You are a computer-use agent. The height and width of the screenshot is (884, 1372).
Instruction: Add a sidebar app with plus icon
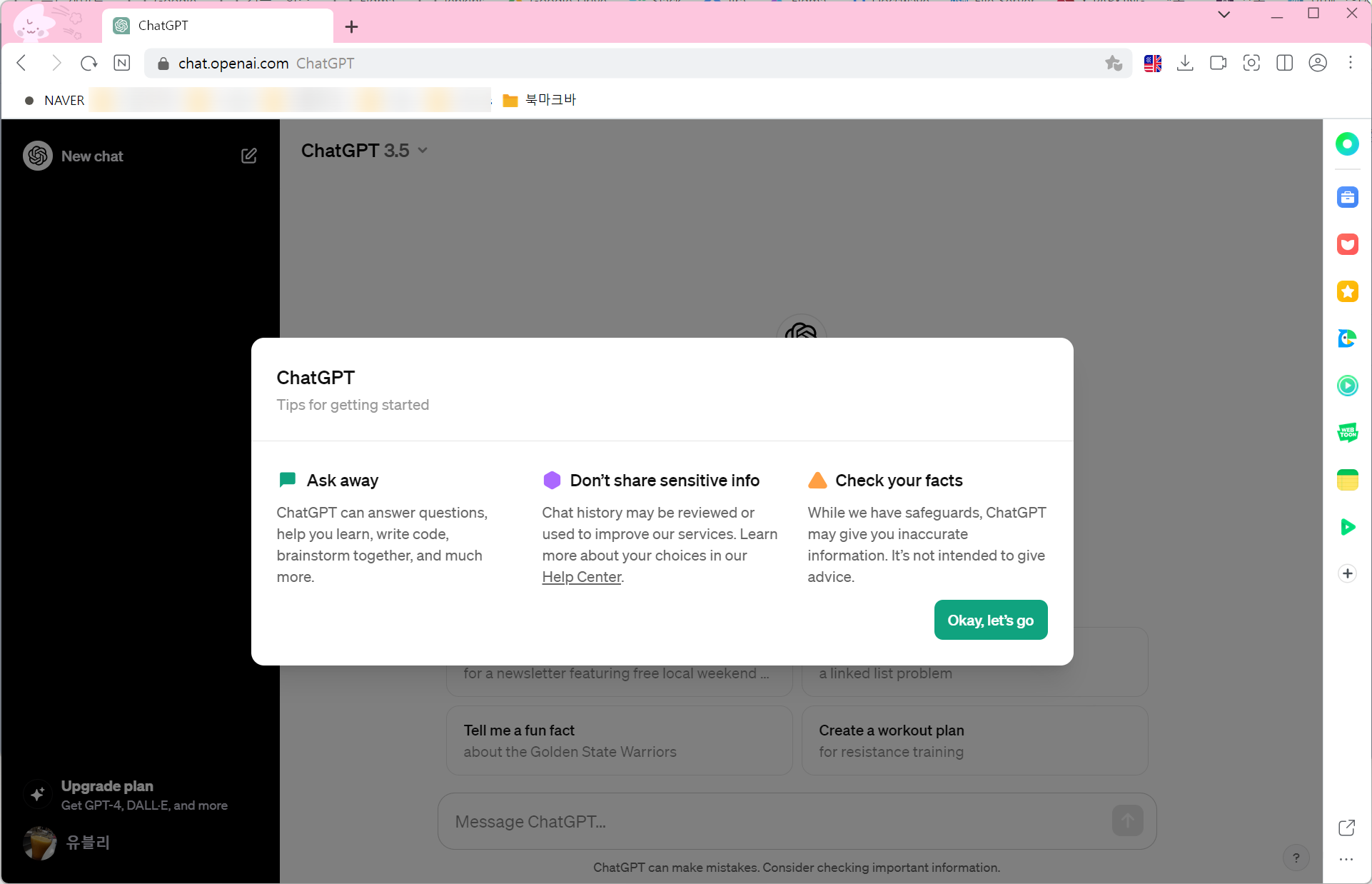(x=1347, y=573)
